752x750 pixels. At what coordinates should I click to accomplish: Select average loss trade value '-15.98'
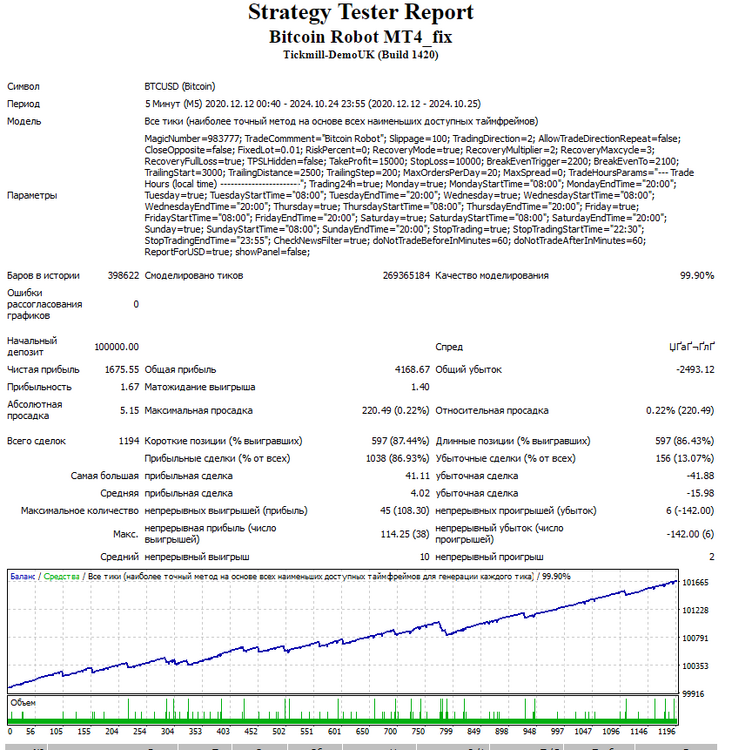(700, 493)
